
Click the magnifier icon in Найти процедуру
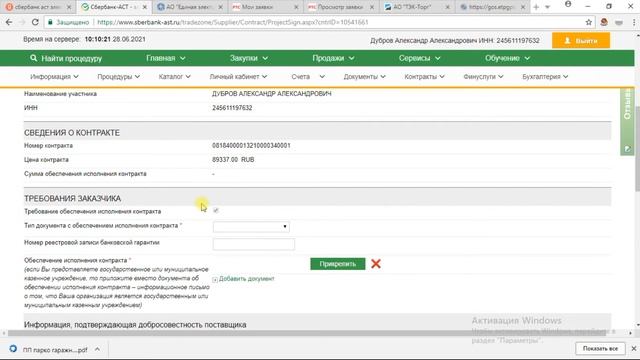point(33,58)
